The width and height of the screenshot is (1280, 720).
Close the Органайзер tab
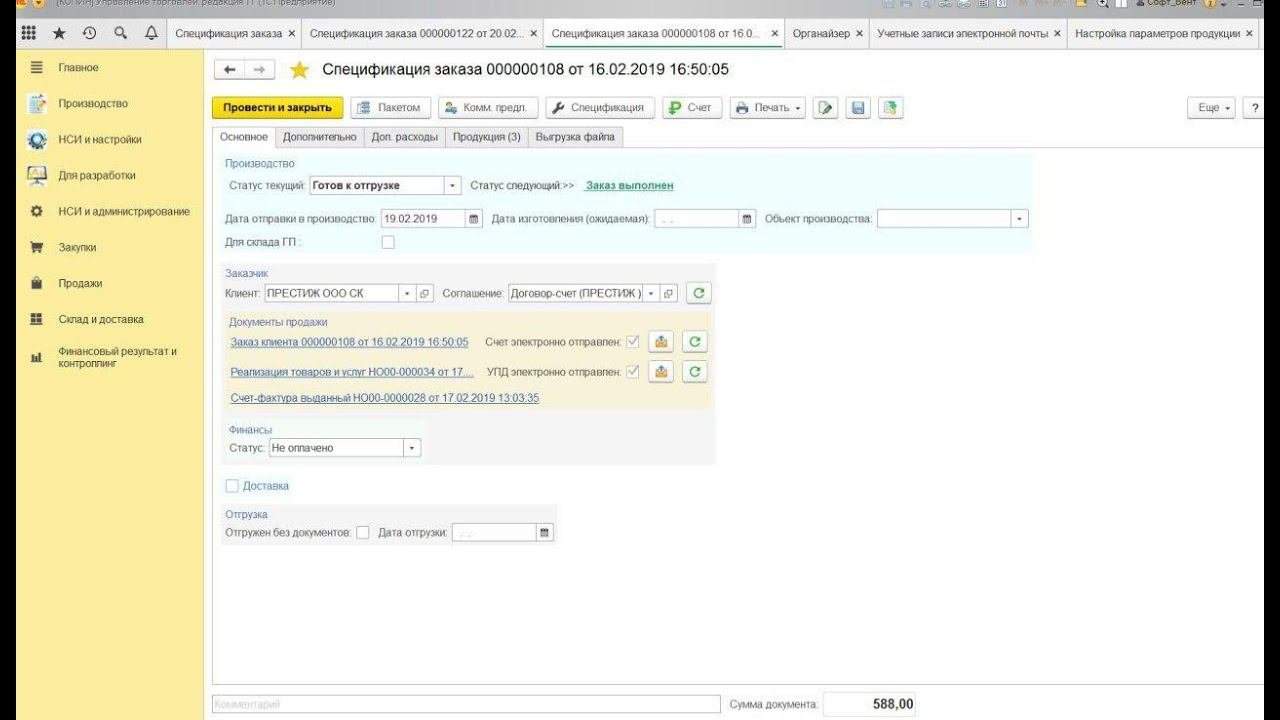coord(860,33)
